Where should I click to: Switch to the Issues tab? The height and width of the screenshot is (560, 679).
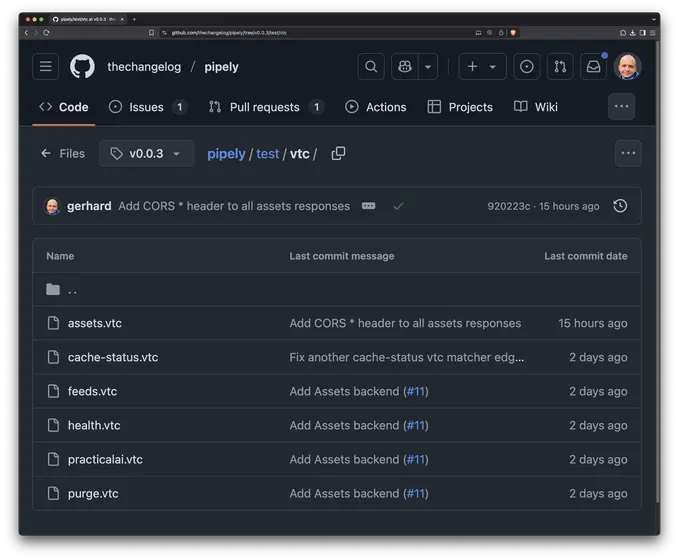[x=147, y=107]
